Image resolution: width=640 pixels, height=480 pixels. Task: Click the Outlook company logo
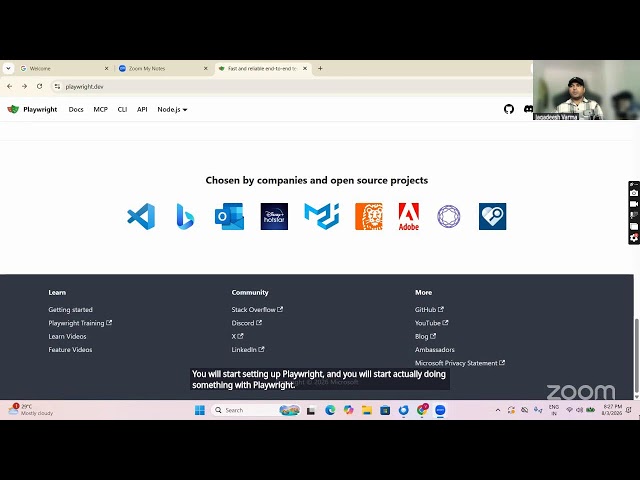(229, 216)
